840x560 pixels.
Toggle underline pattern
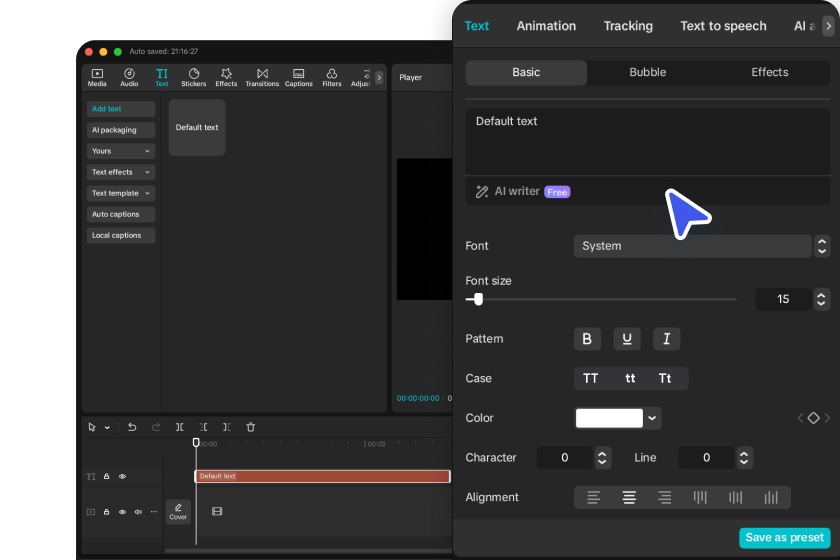click(627, 339)
